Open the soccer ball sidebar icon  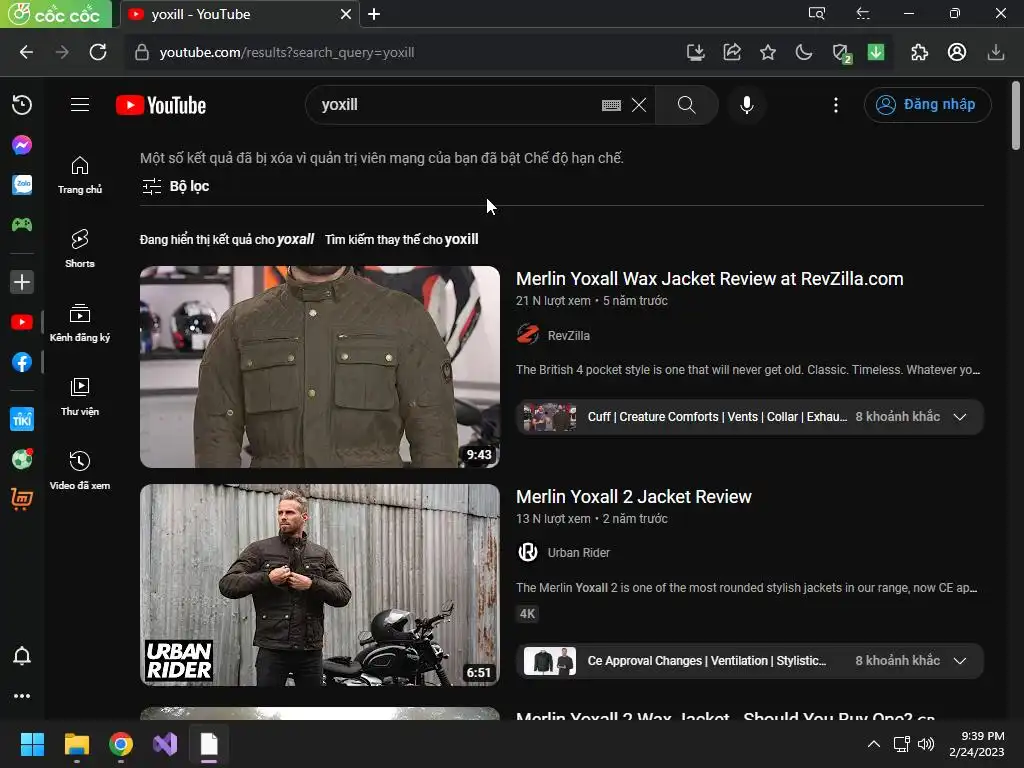(x=22, y=459)
